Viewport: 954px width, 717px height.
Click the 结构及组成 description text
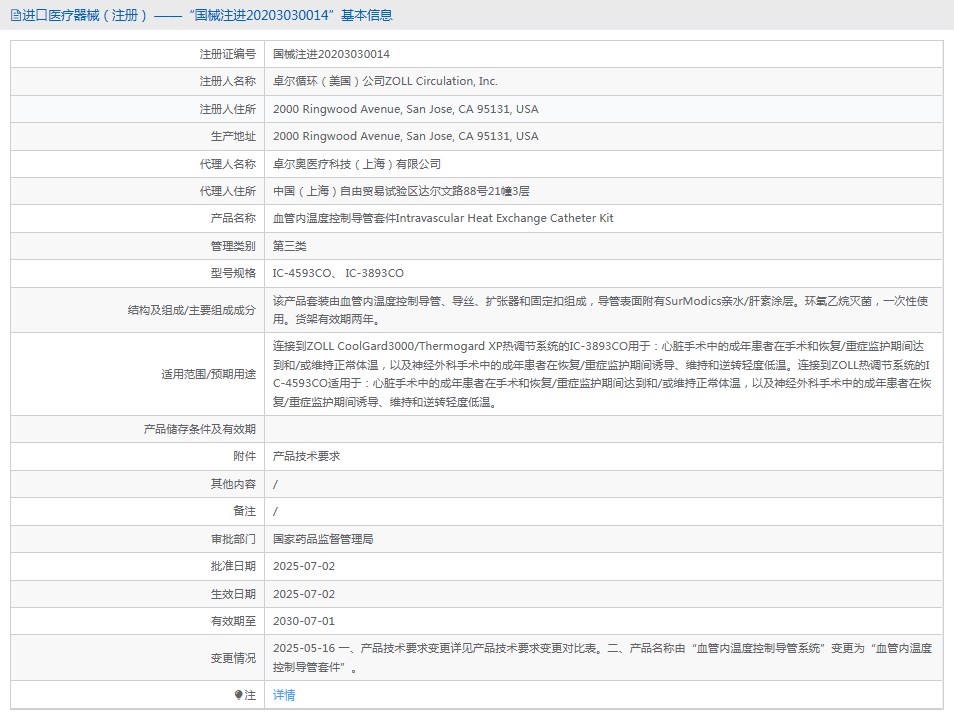point(600,310)
